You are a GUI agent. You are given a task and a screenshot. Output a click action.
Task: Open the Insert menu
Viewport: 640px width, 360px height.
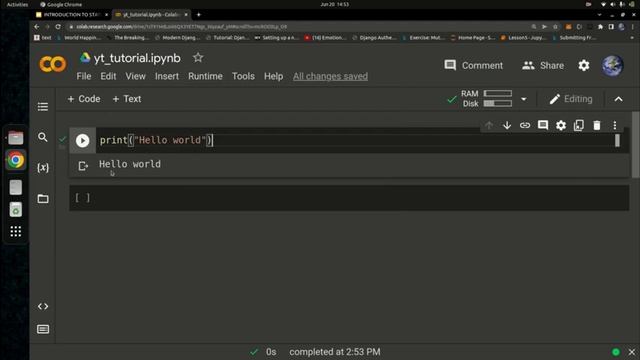pyautogui.click(x=167, y=76)
